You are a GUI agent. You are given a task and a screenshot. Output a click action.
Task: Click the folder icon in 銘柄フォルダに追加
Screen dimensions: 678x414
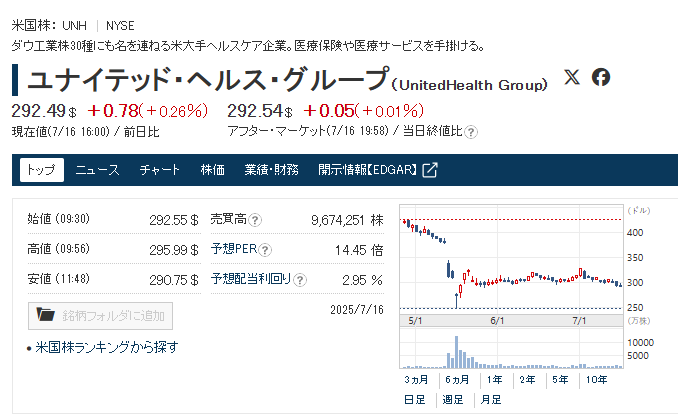pyautogui.click(x=45, y=315)
